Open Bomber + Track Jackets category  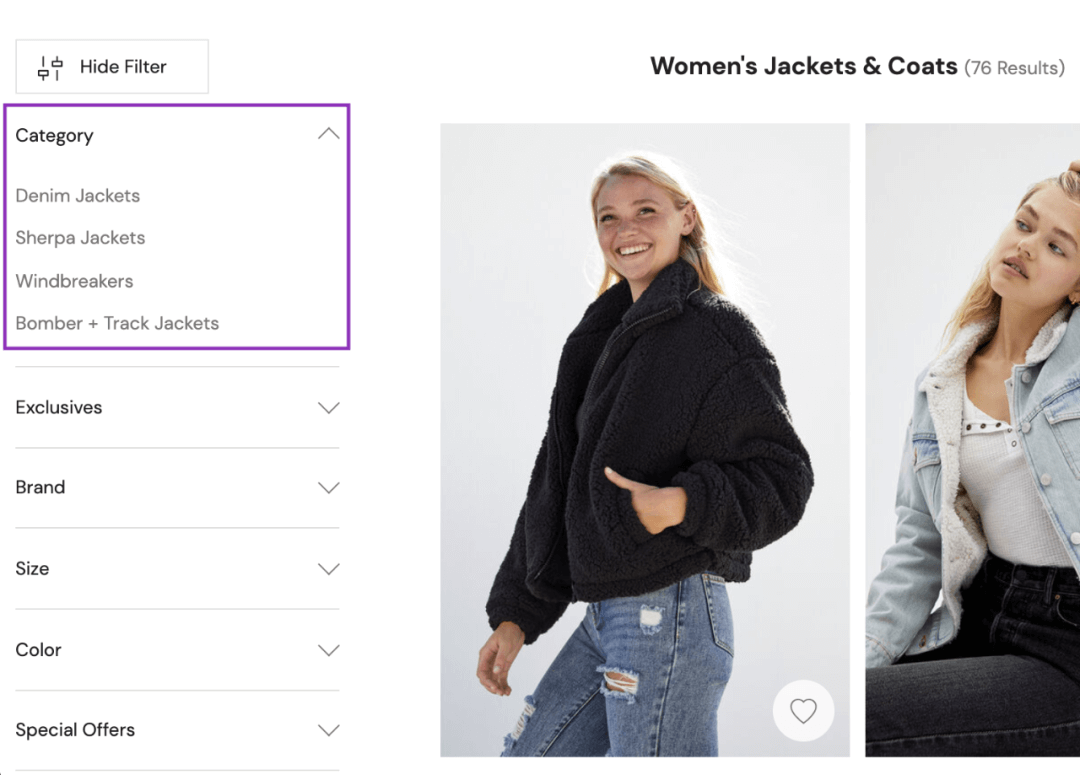click(117, 323)
